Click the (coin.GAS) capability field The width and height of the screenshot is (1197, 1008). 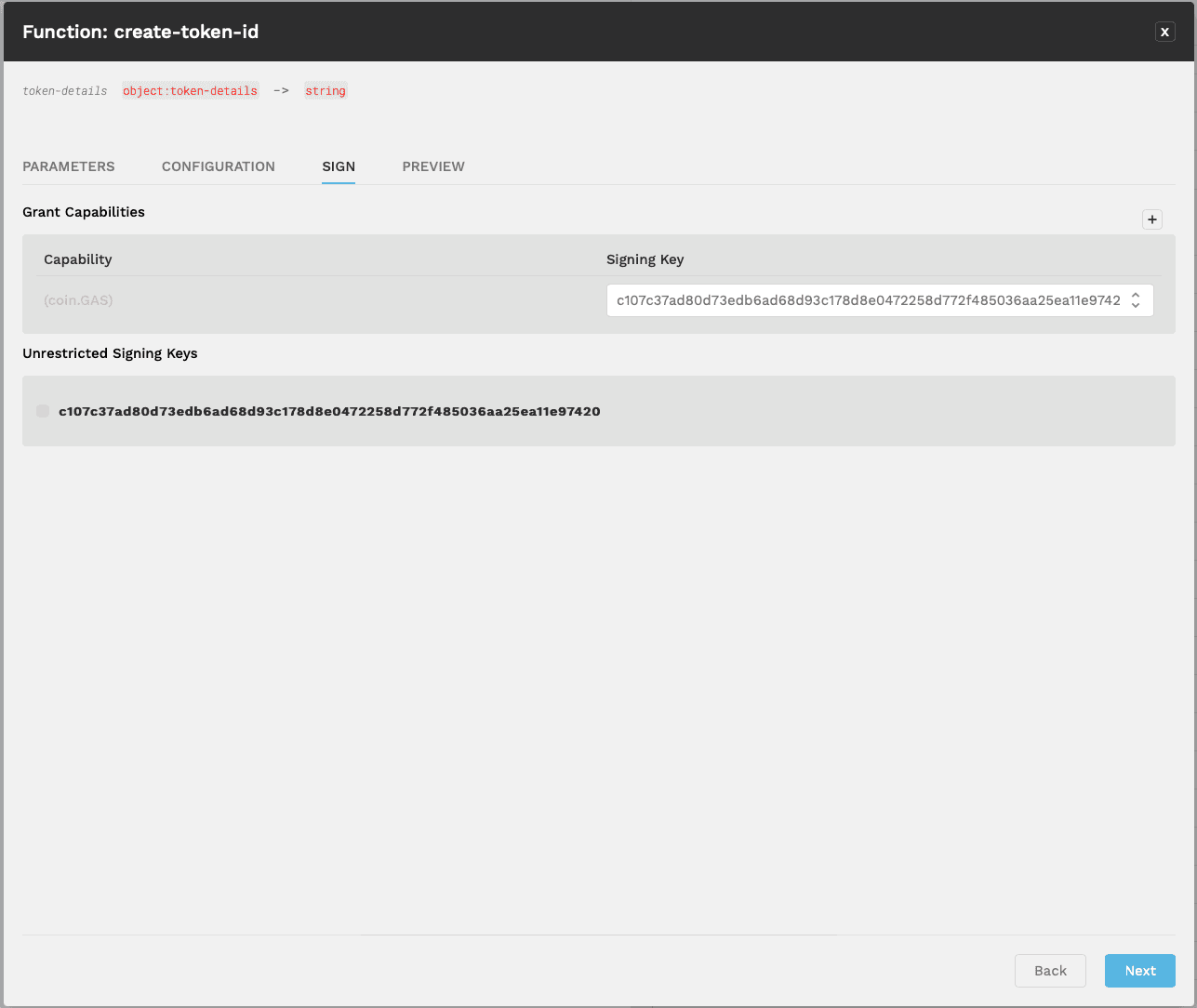(x=78, y=300)
